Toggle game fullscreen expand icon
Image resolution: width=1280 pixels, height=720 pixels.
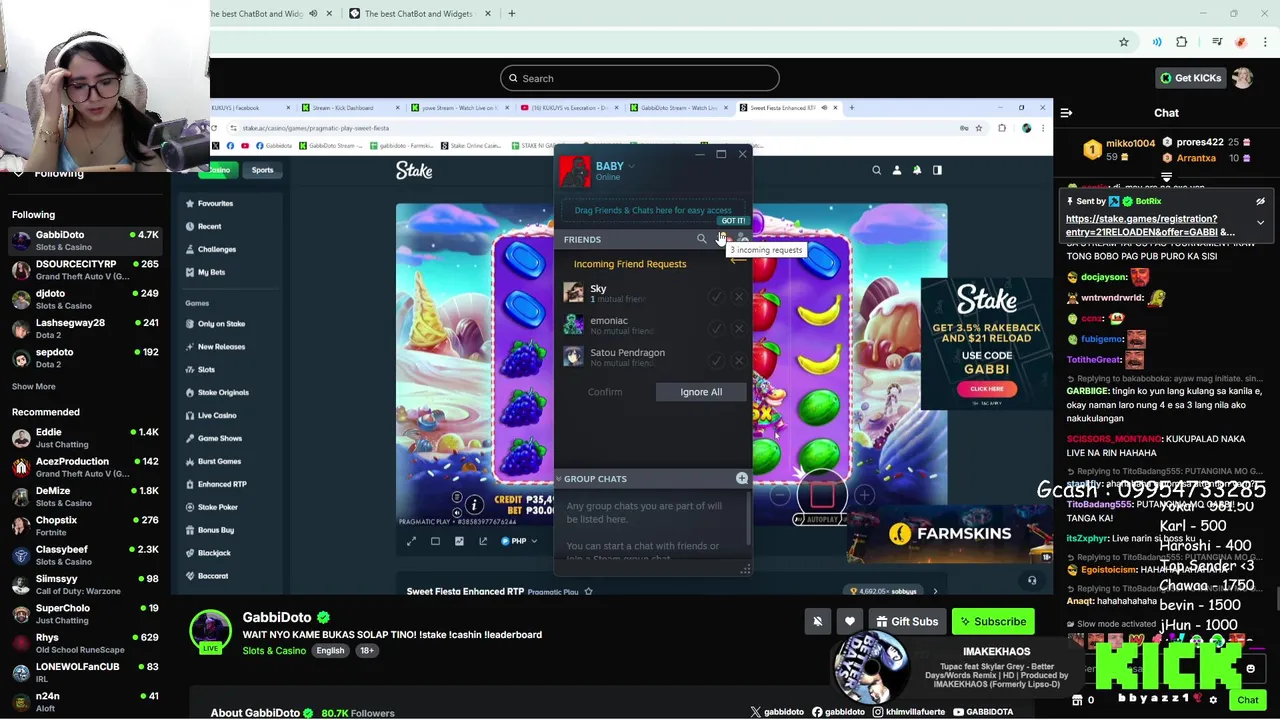coord(411,541)
